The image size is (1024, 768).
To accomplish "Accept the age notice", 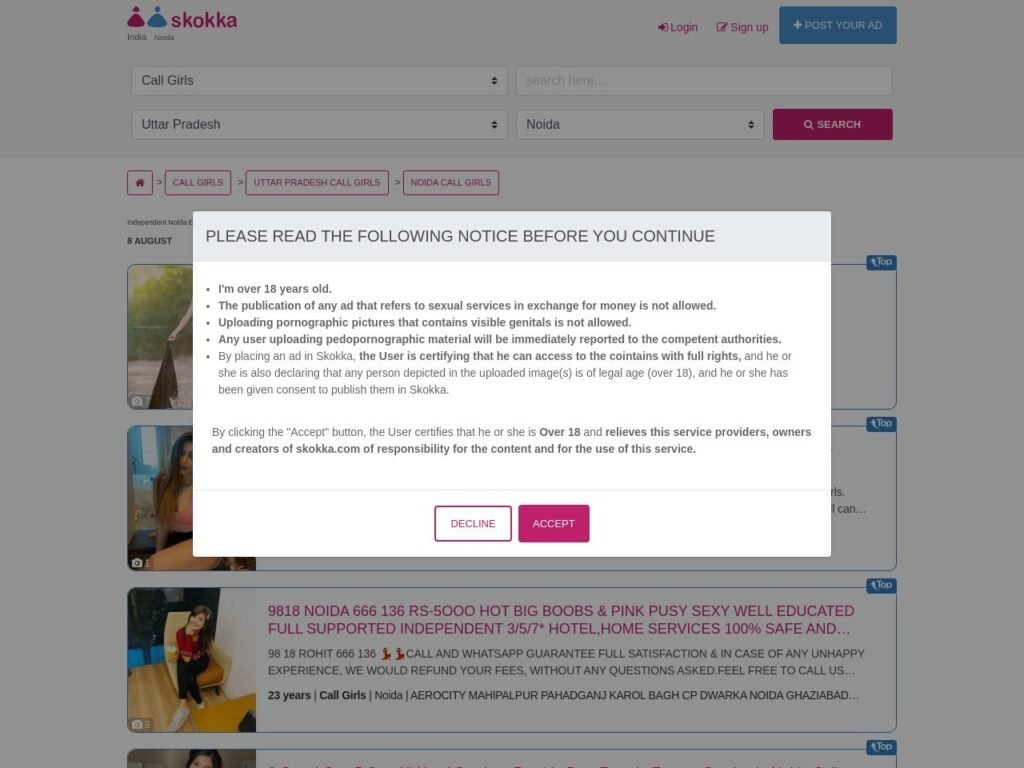I will [x=554, y=524].
